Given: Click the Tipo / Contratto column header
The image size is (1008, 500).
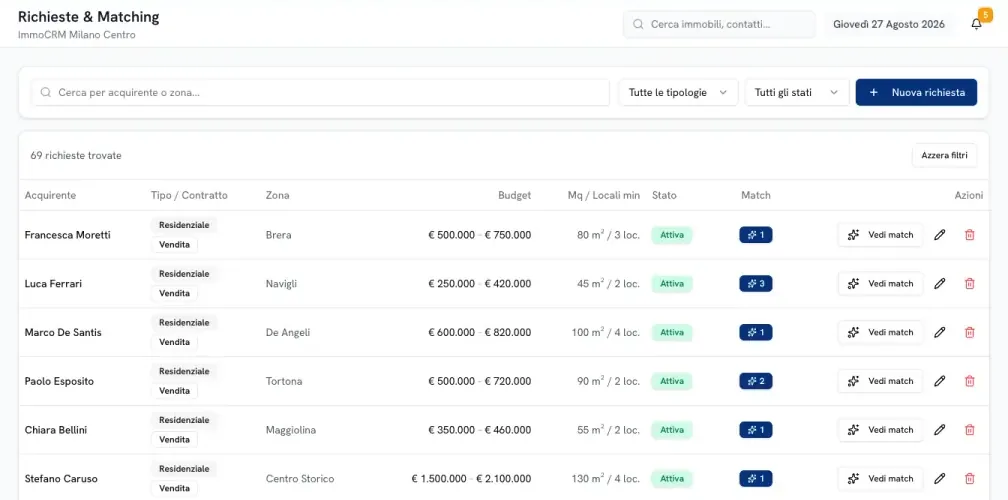Looking at the screenshot, I should 189,195.
